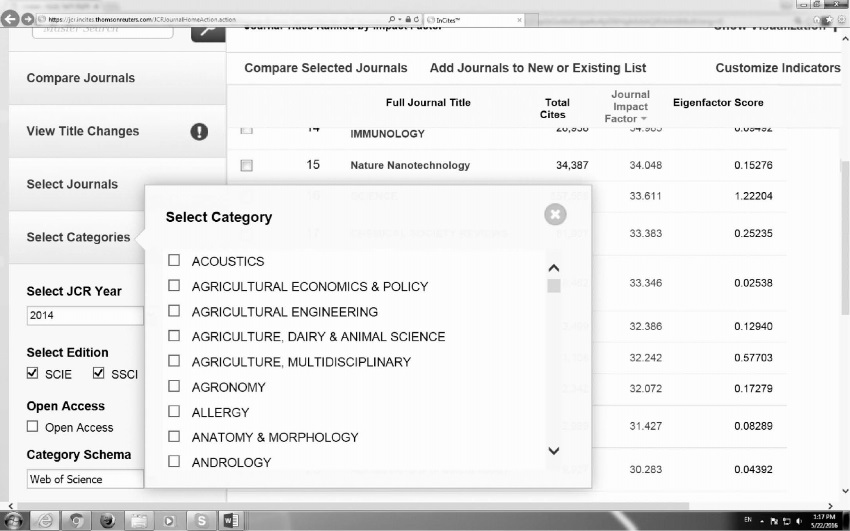Open Firefox from the taskbar
Image resolution: width=850 pixels, height=531 pixels.
click(x=108, y=521)
